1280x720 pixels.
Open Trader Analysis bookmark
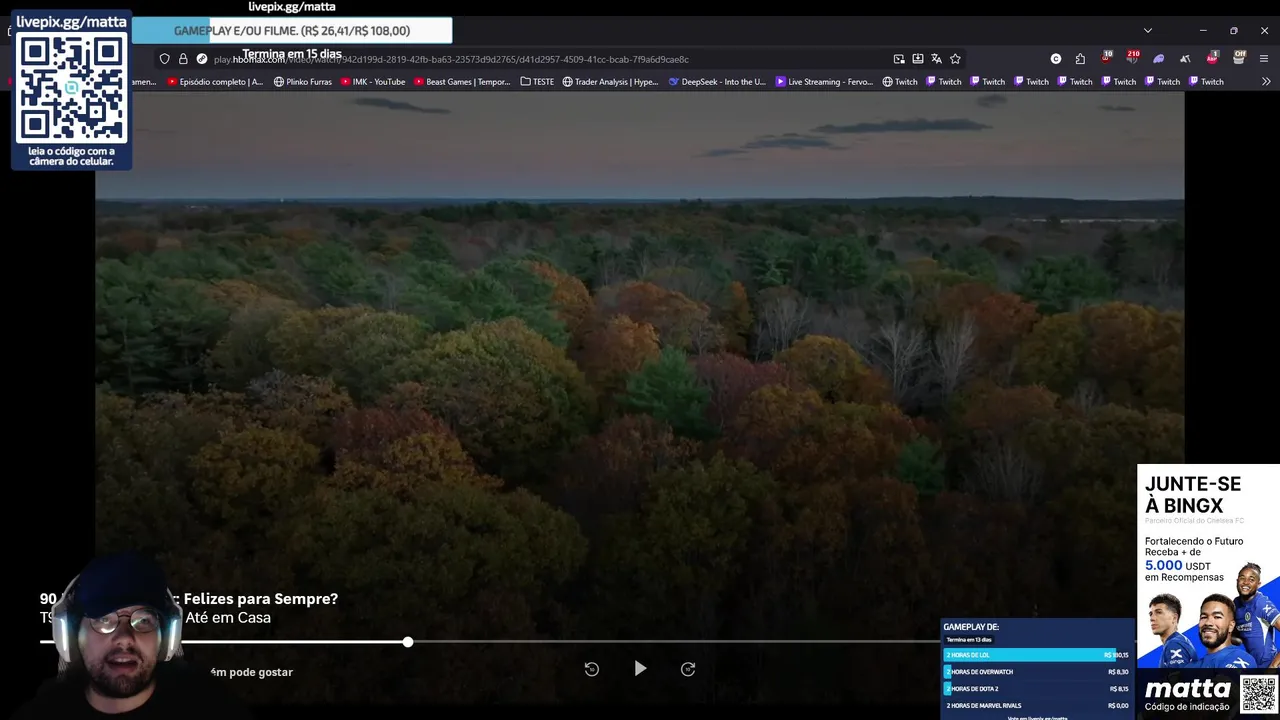click(x=610, y=82)
